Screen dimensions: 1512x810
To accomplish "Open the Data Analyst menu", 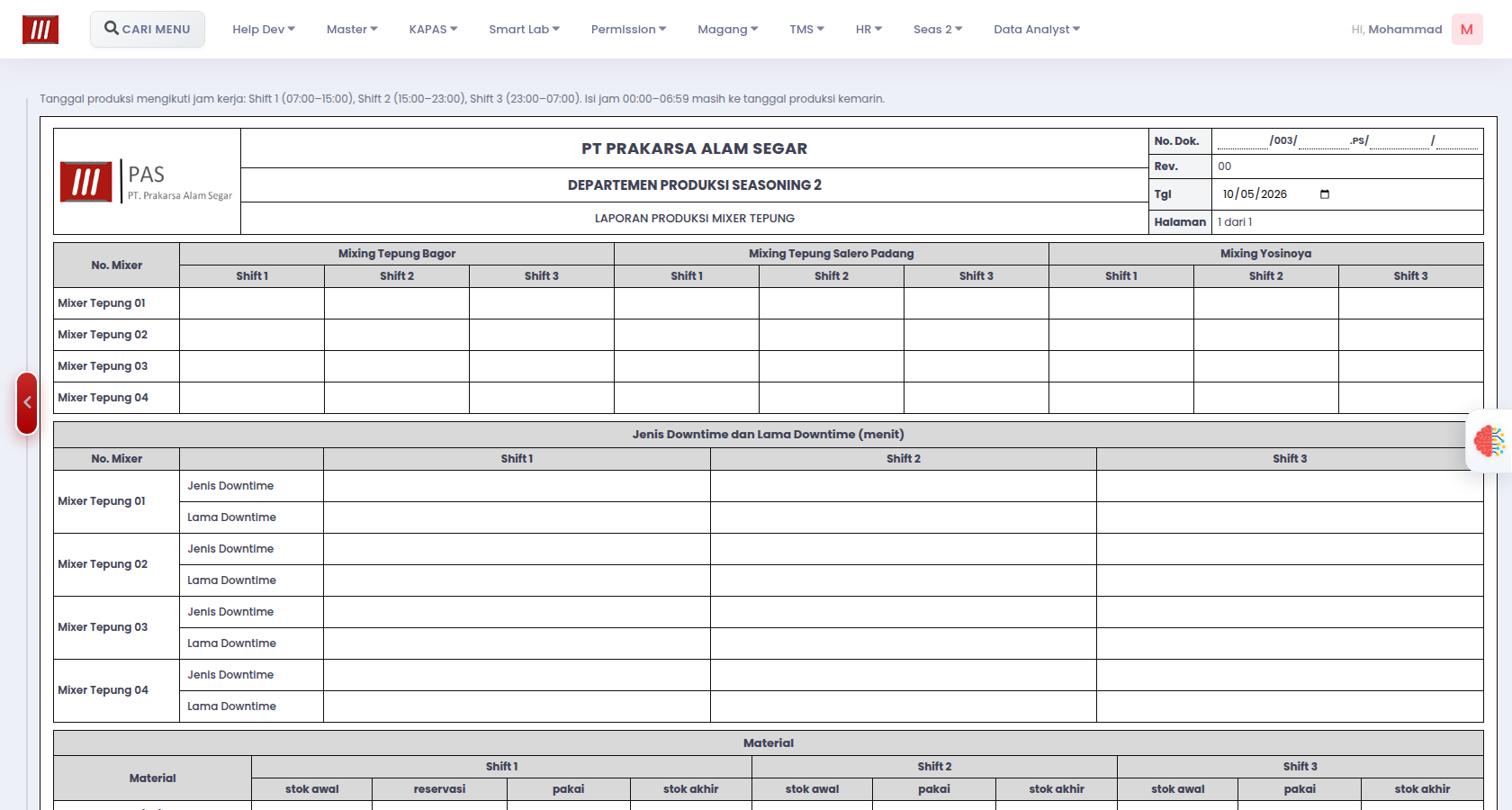I will pos(1037,29).
